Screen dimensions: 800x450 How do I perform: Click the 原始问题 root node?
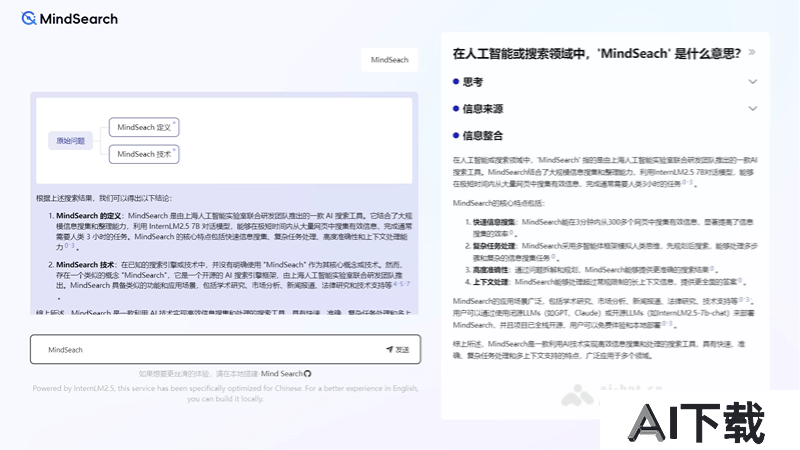(x=70, y=141)
